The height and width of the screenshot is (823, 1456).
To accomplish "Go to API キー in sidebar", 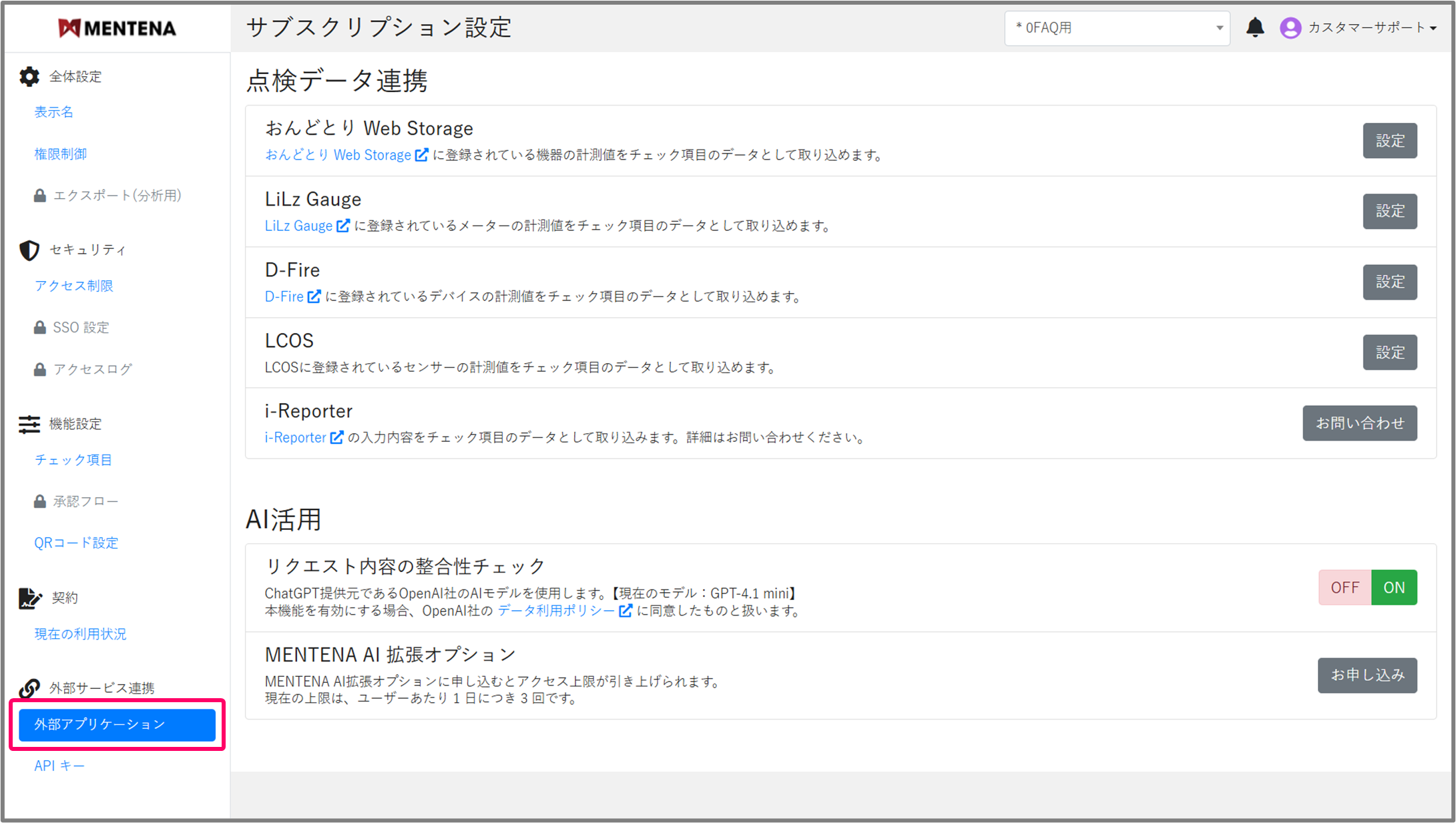I will (x=59, y=766).
